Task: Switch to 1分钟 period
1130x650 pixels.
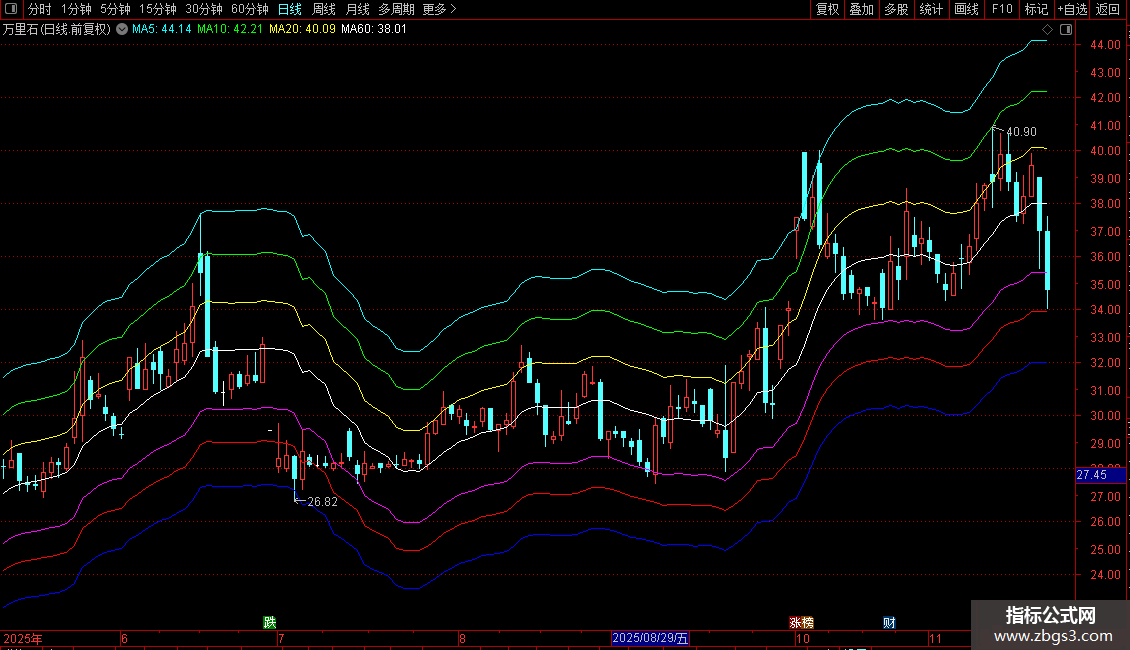Action: [x=76, y=9]
